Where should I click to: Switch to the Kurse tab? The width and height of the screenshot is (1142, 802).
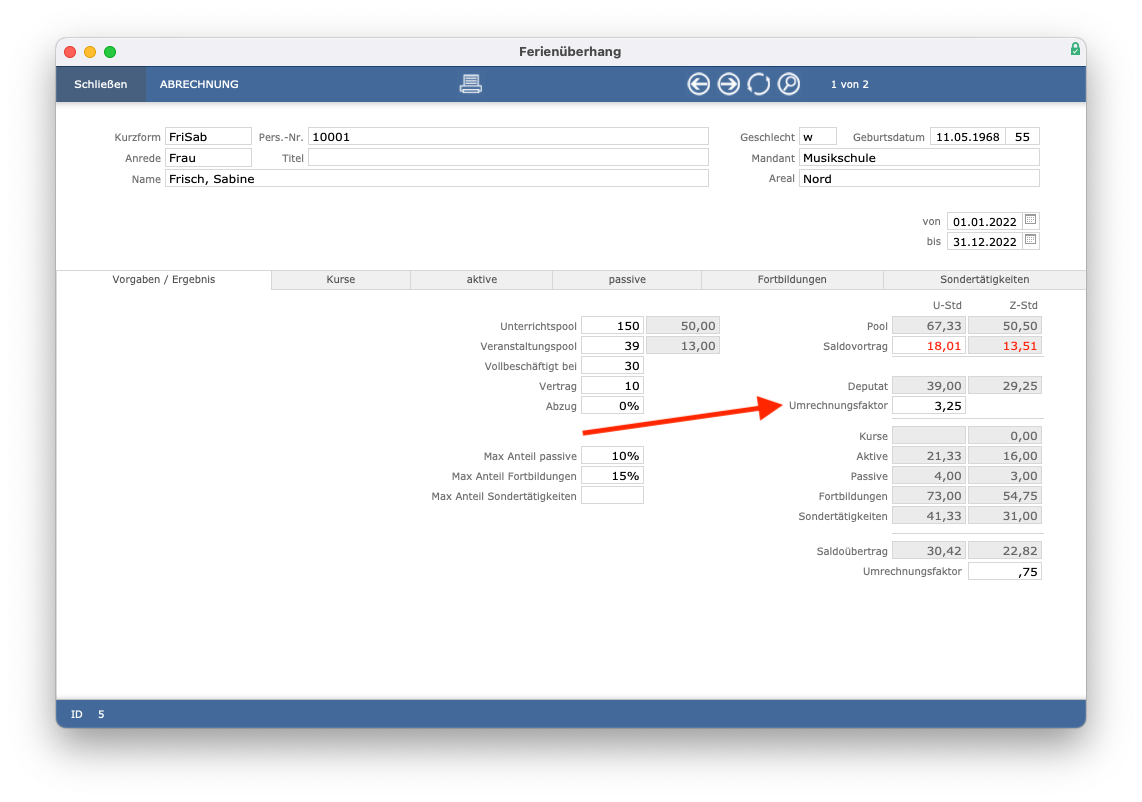[341, 280]
